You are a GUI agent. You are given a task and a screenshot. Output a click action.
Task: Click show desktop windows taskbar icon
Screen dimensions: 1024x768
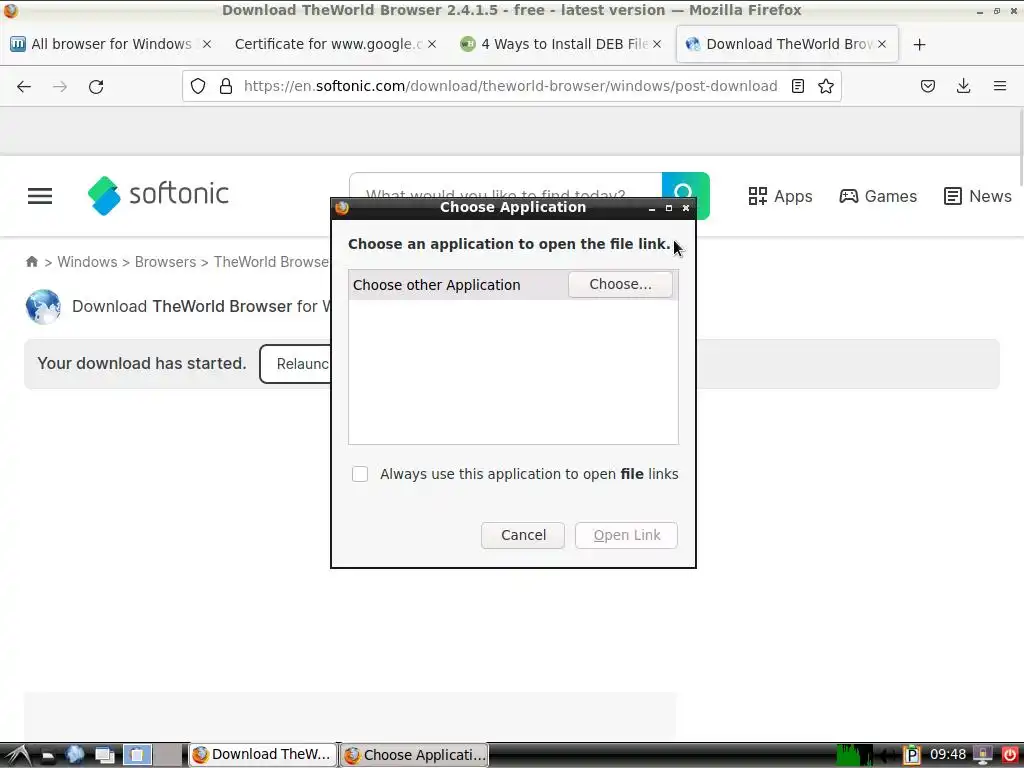pyautogui.click(x=104, y=756)
